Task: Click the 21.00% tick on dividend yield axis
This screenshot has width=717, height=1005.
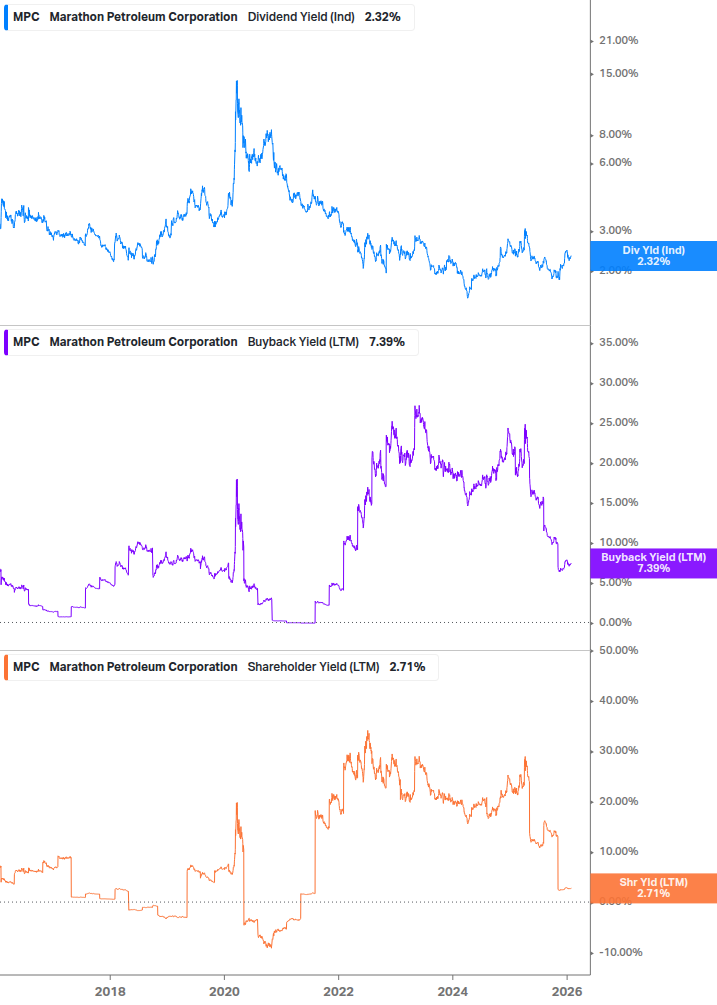Action: click(617, 41)
